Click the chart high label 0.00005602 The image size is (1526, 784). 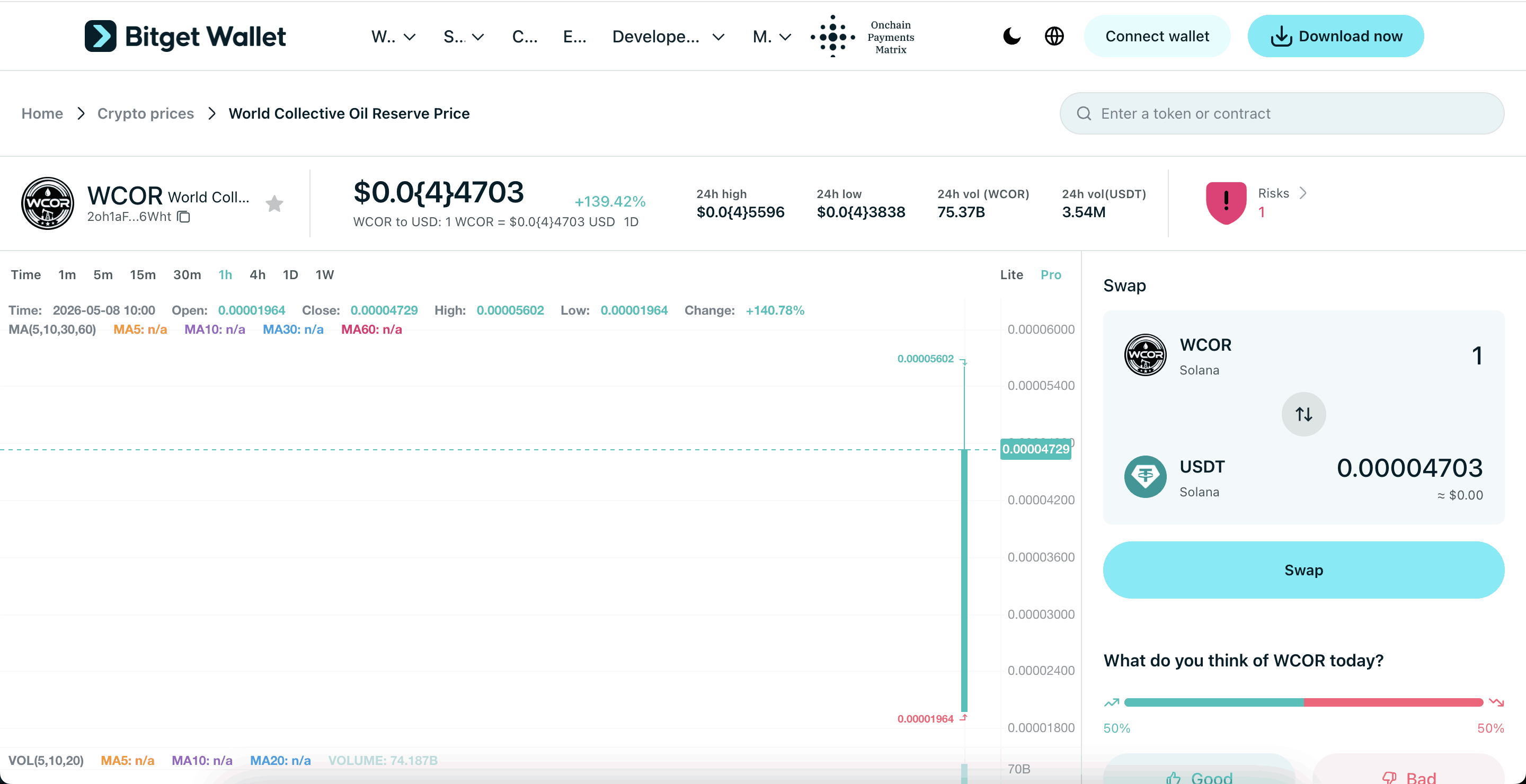tap(925, 359)
